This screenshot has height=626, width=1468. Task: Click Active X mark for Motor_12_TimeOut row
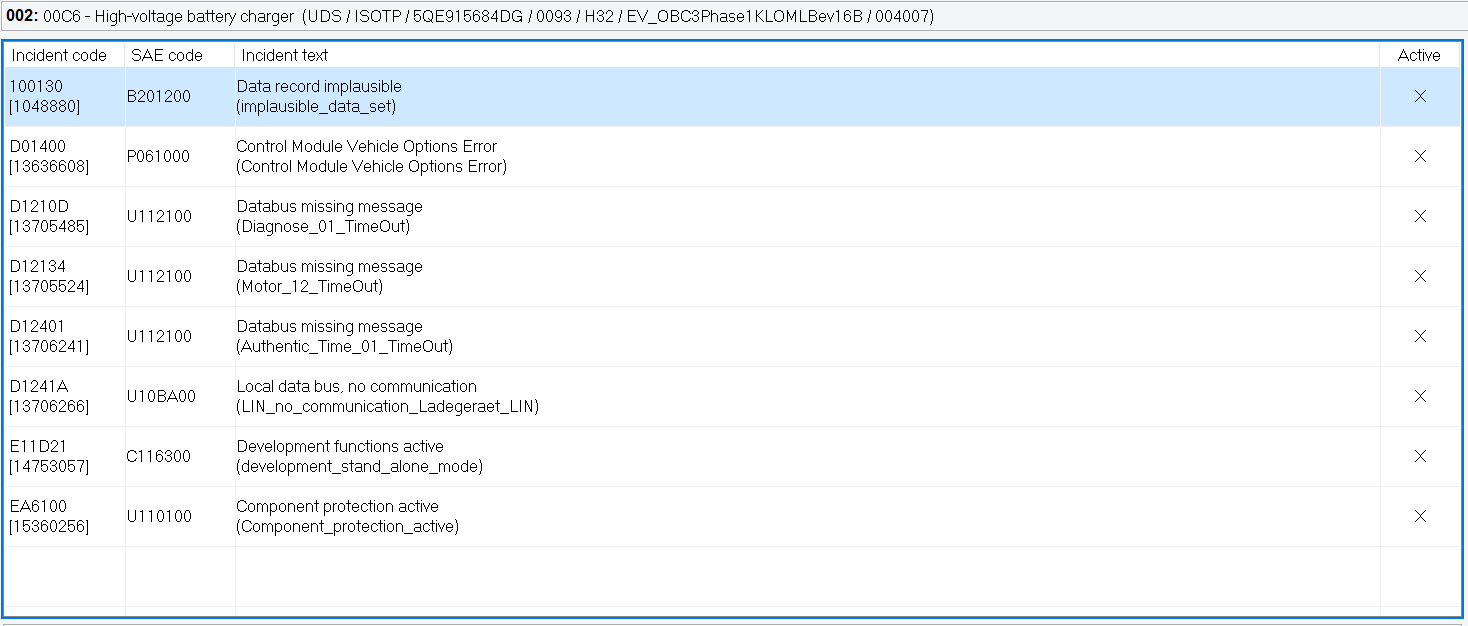pyautogui.click(x=1419, y=276)
